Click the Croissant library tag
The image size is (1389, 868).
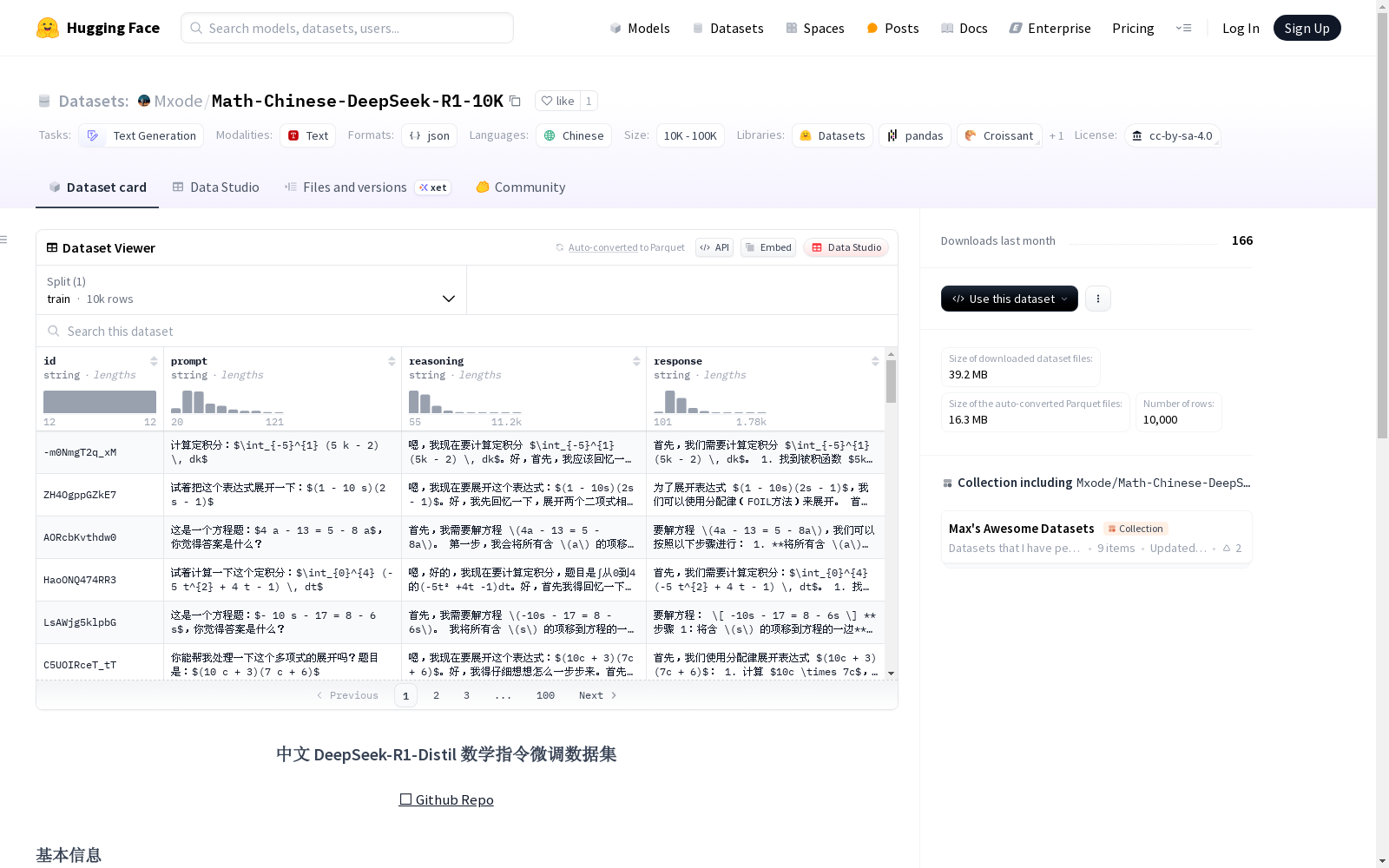(999, 135)
